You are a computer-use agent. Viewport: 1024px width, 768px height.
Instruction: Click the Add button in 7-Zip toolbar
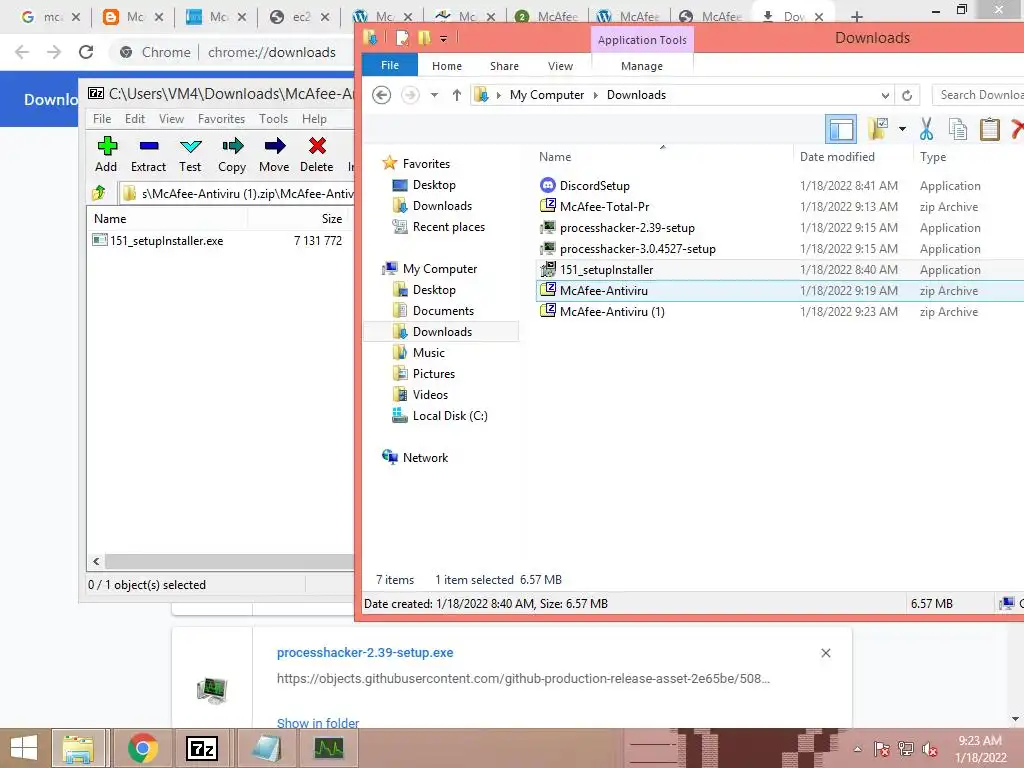click(x=106, y=154)
